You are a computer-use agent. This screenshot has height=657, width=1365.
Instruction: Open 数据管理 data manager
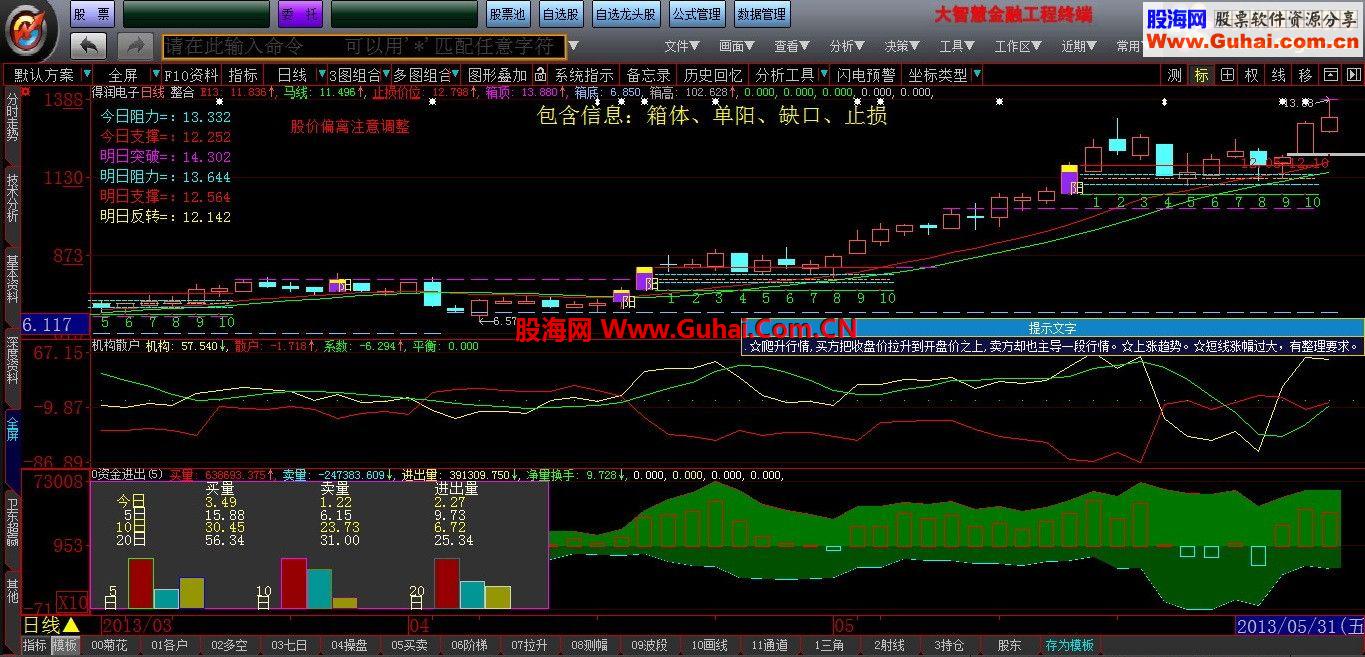point(762,14)
